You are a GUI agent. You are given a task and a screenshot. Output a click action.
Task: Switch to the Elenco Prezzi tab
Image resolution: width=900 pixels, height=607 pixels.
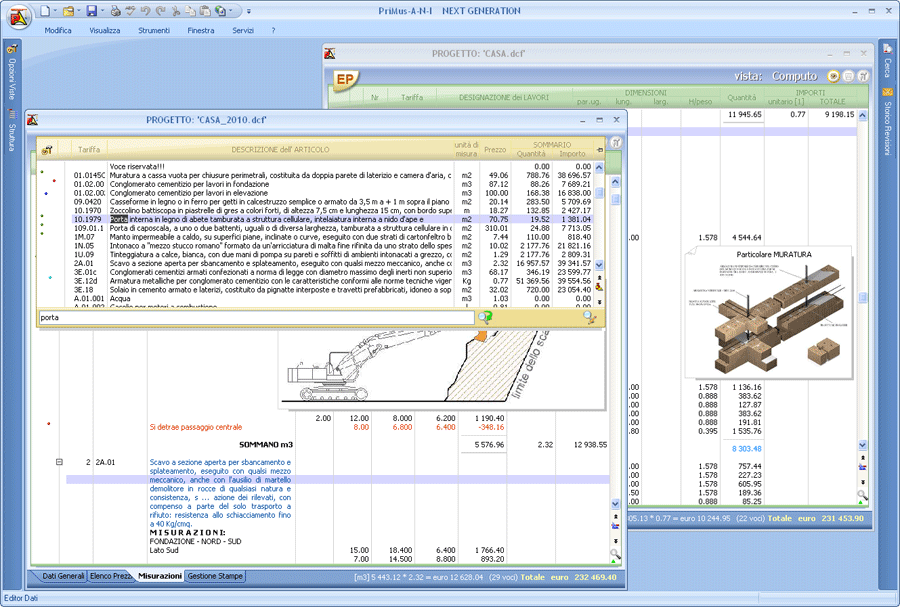(x=110, y=577)
